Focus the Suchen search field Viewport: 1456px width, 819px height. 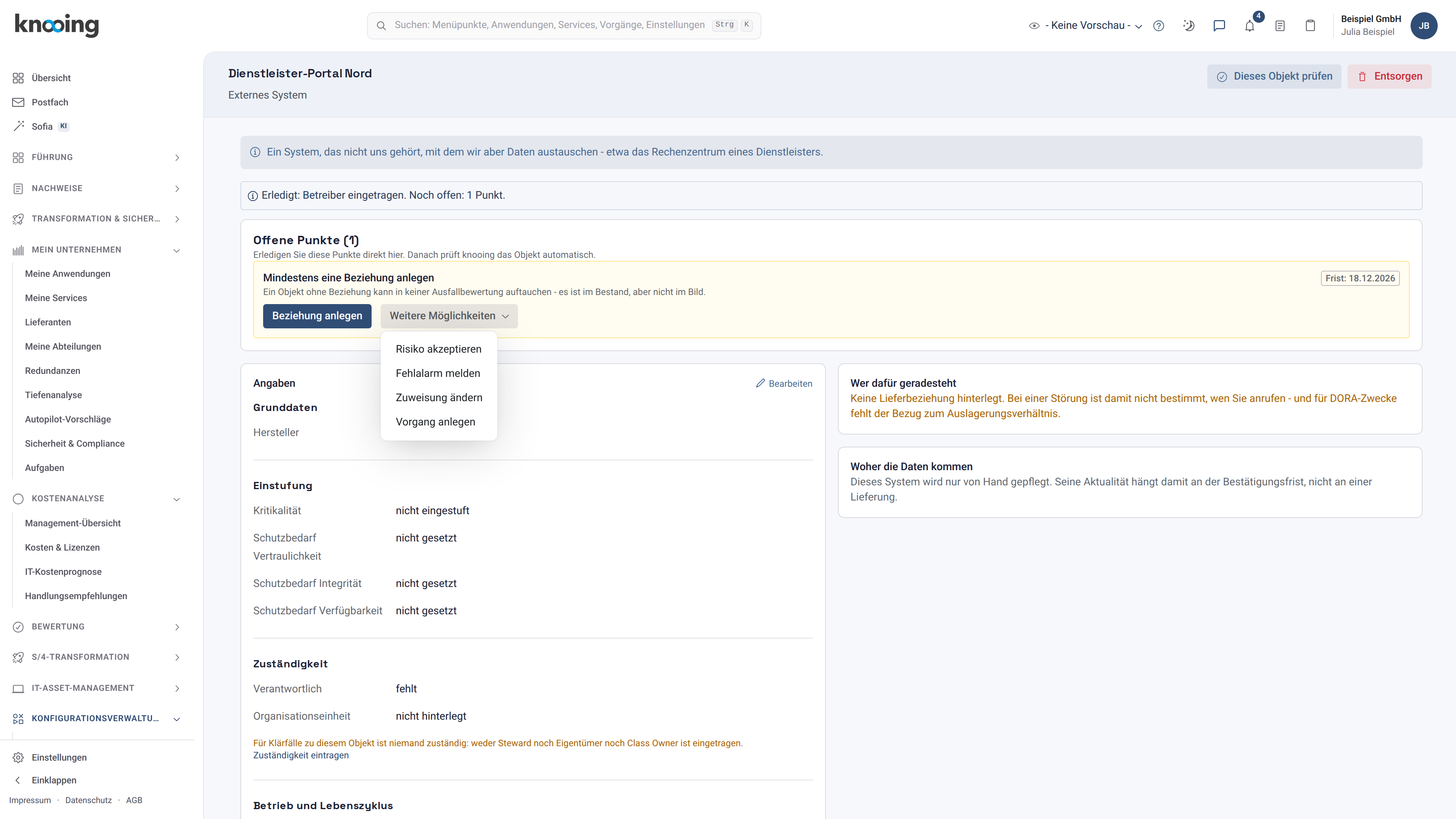pos(563,25)
